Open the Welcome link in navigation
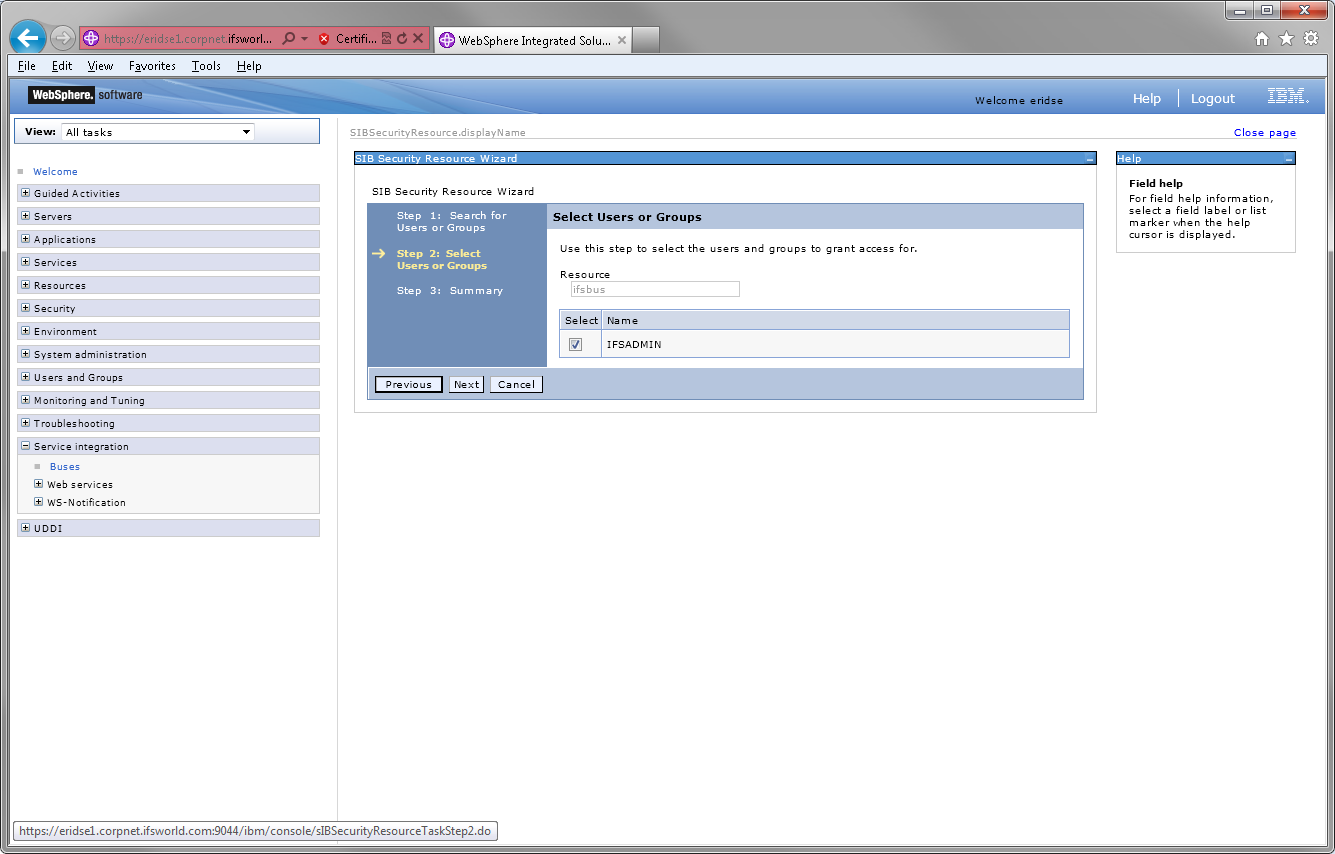Viewport: 1335px width, 854px height. click(55, 172)
